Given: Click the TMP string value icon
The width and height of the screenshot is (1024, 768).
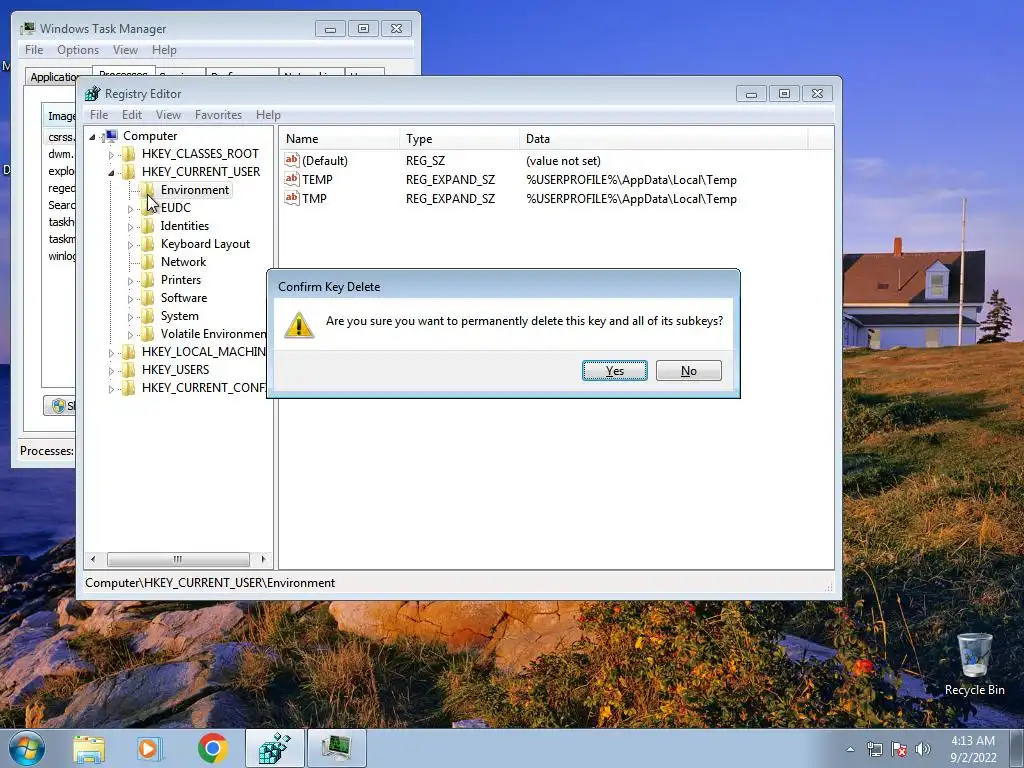Looking at the screenshot, I should [x=291, y=198].
